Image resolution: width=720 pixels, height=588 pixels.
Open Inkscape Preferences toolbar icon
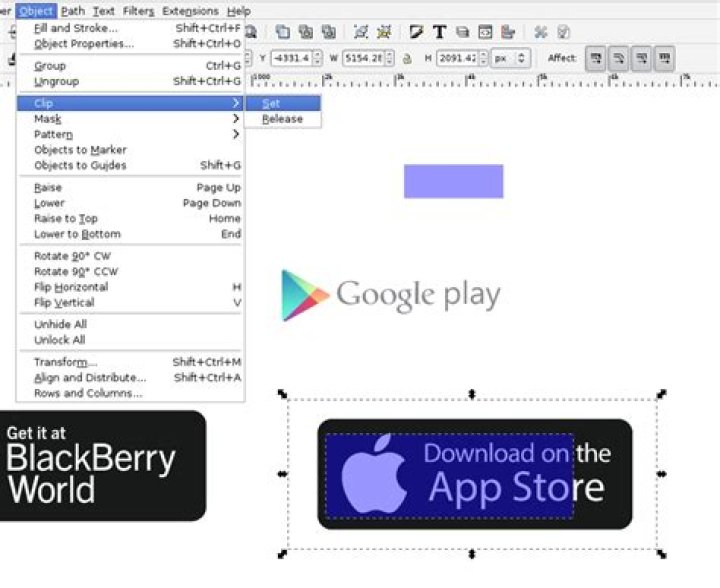540,32
